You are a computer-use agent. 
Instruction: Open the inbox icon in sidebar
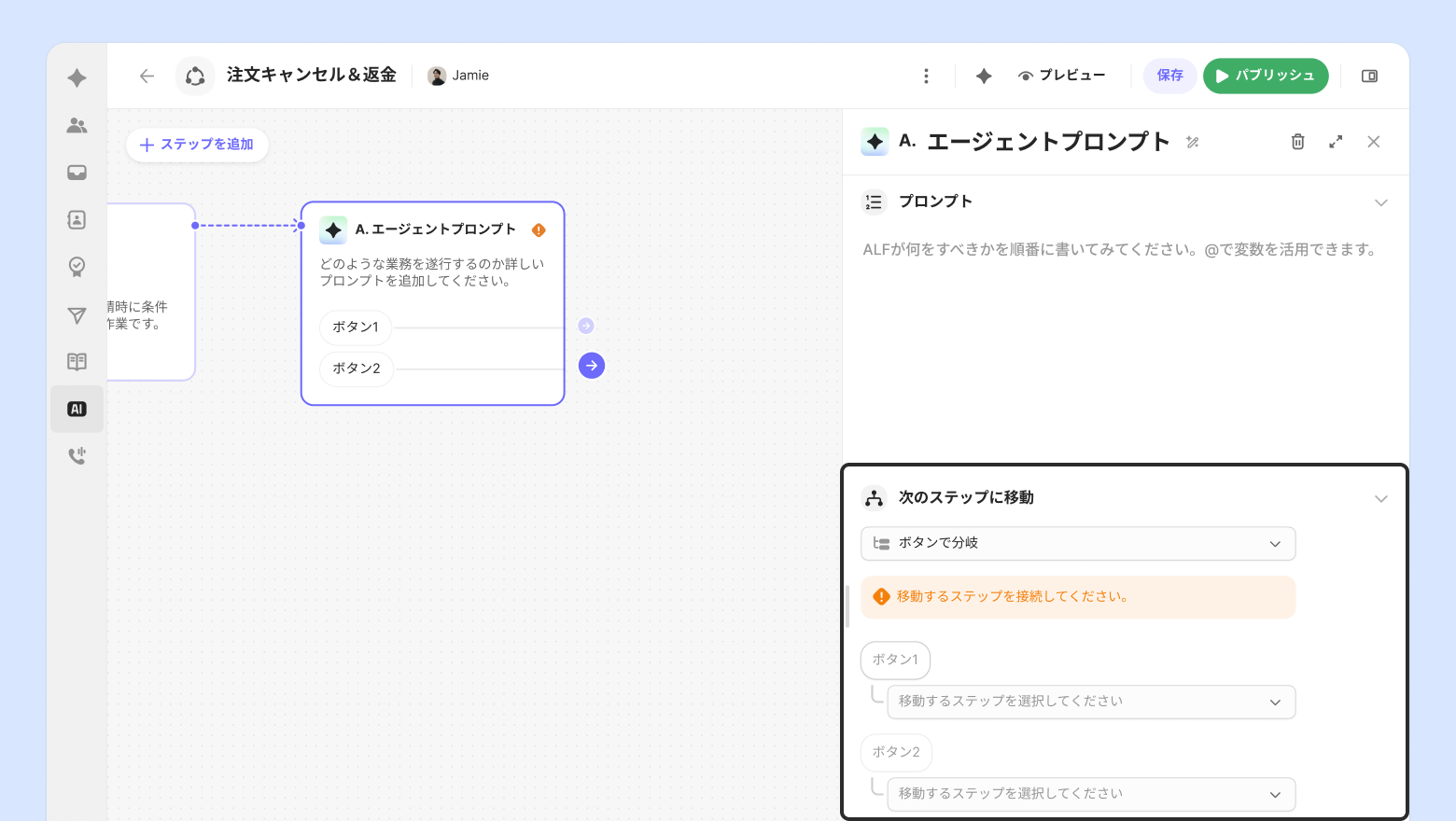click(x=77, y=173)
